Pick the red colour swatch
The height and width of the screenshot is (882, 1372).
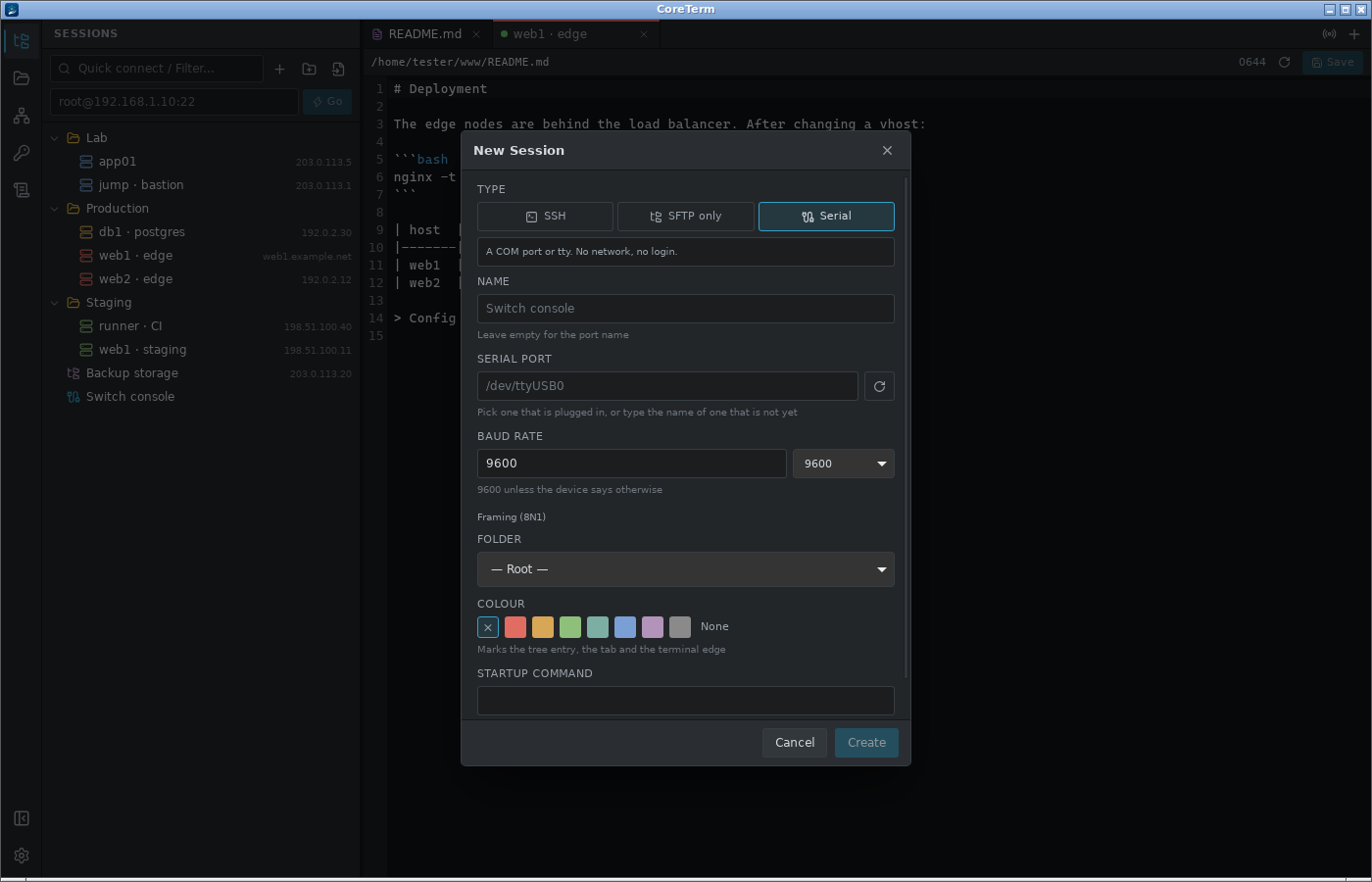tap(515, 627)
